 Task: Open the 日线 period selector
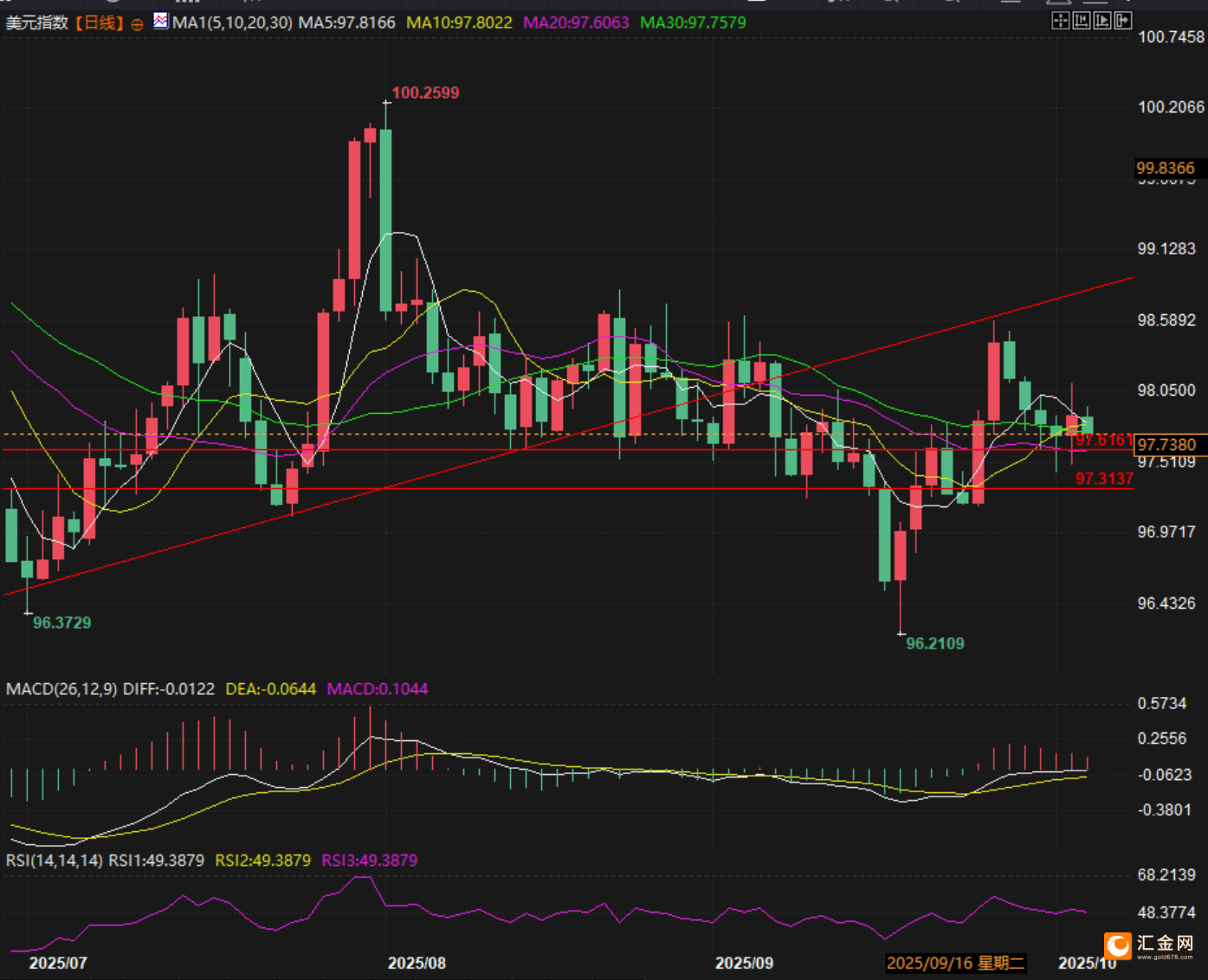99,23
